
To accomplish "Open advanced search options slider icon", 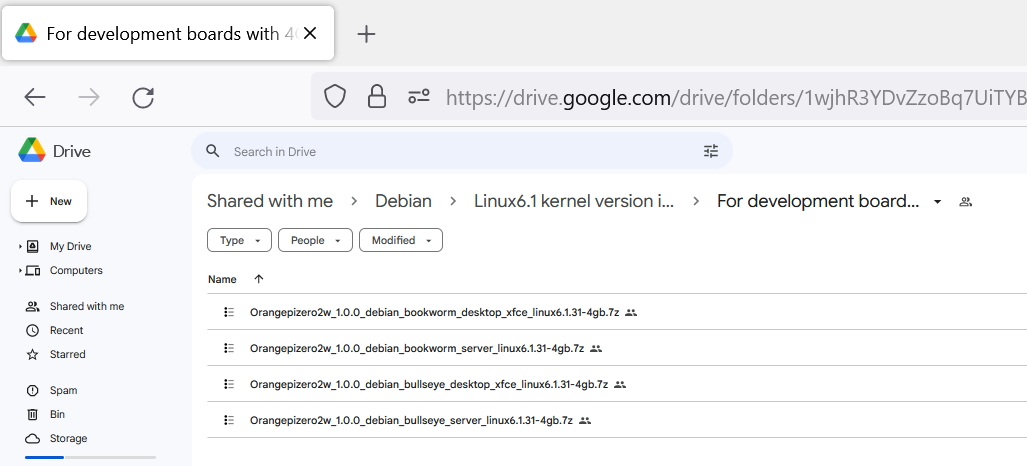I will (x=711, y=151).
